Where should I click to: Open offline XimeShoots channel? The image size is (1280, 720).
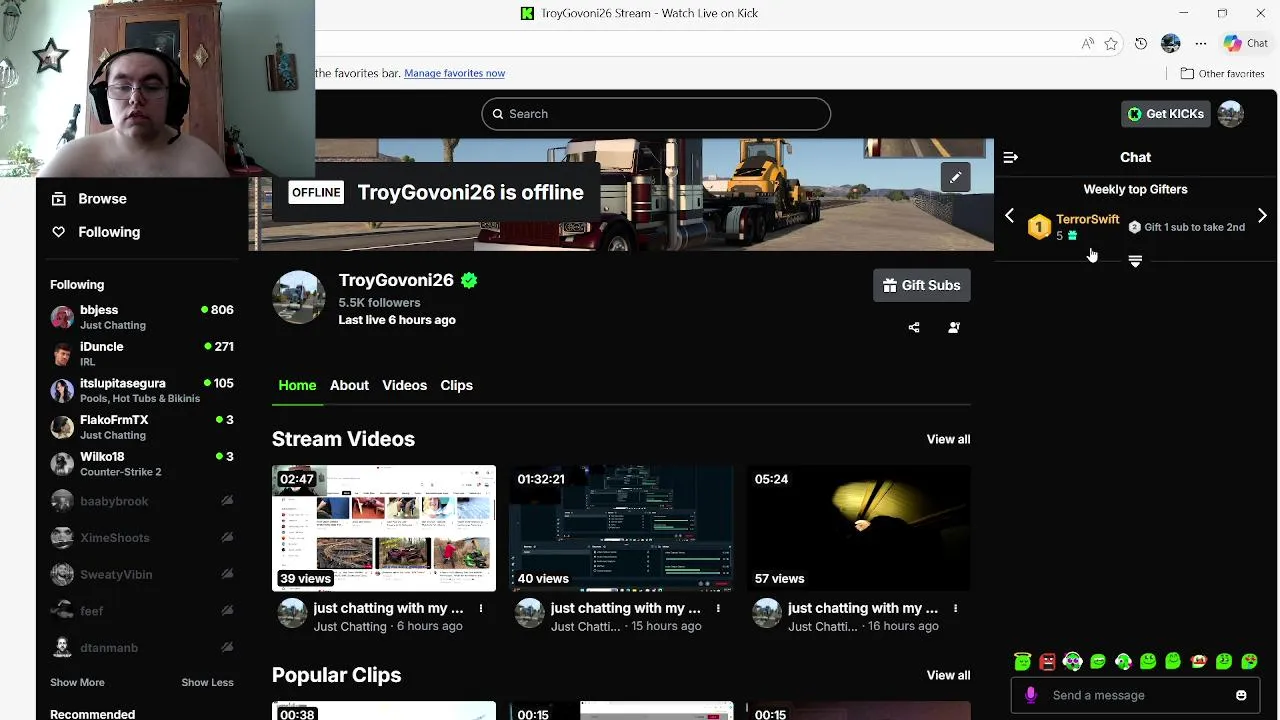pos(142,538)
